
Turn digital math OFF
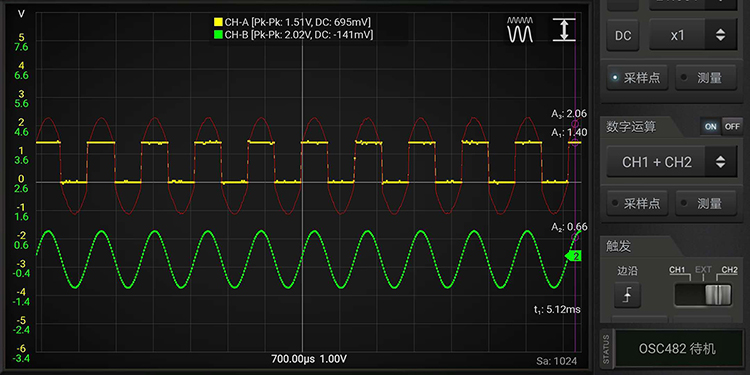click(x=732, y=127)
